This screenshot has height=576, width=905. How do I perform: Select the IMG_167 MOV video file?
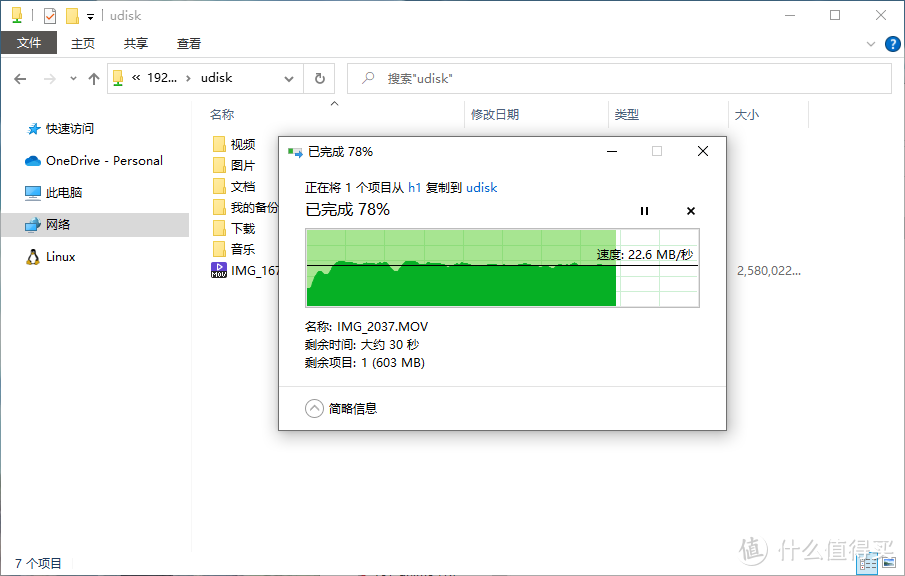click(245, 270)
